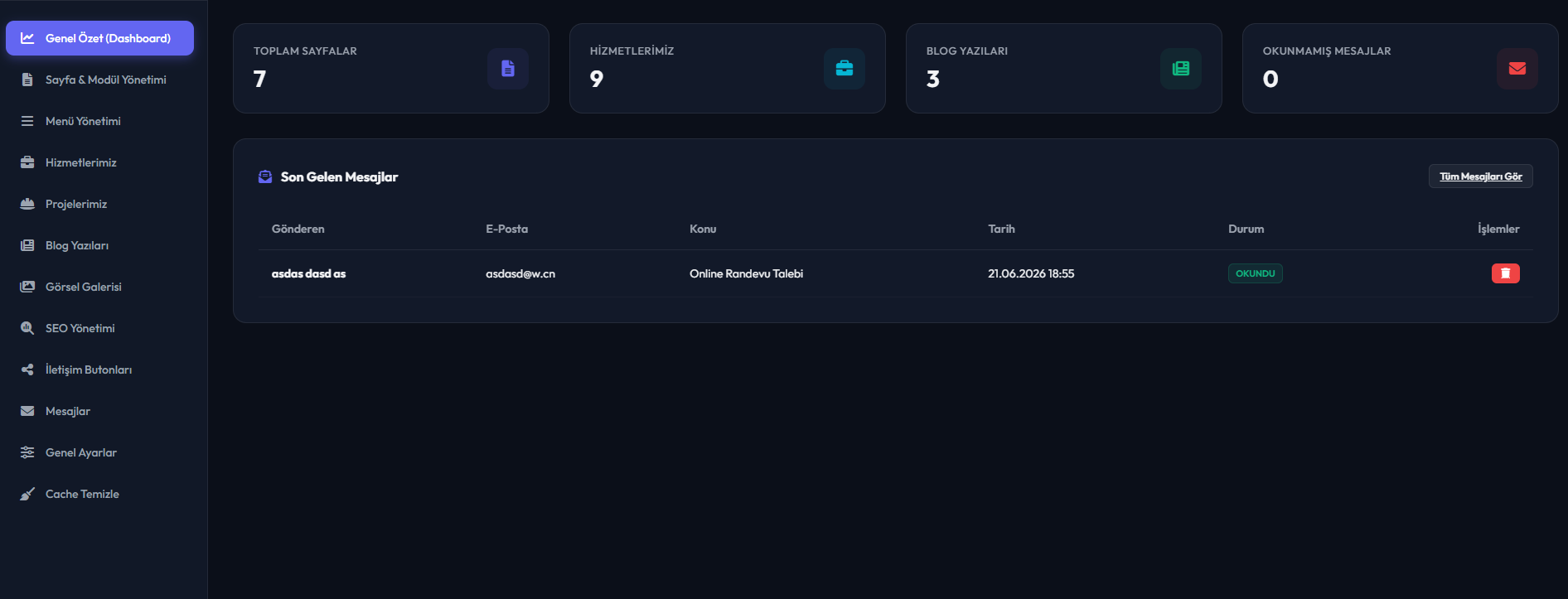This screenshot has width=1568, height=599.
Task: Delete the asdas dasd as message with trash button
Action: pyautogui.click(x=1506, y=273)
